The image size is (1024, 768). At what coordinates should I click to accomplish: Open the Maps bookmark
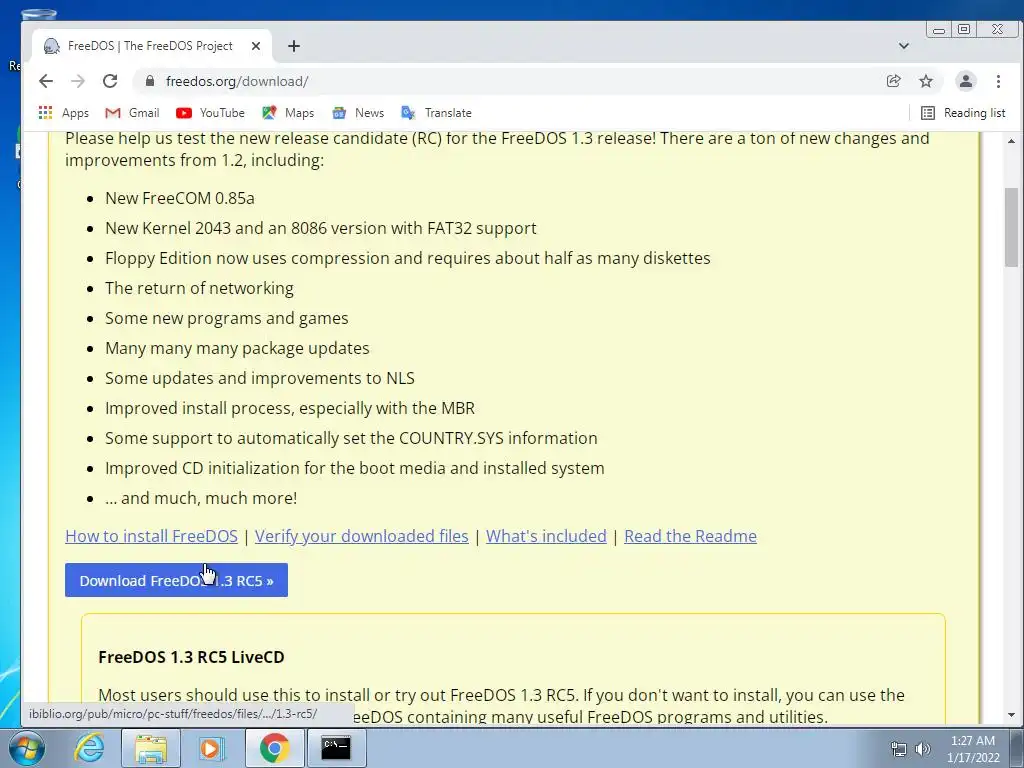tap(288, 113)
